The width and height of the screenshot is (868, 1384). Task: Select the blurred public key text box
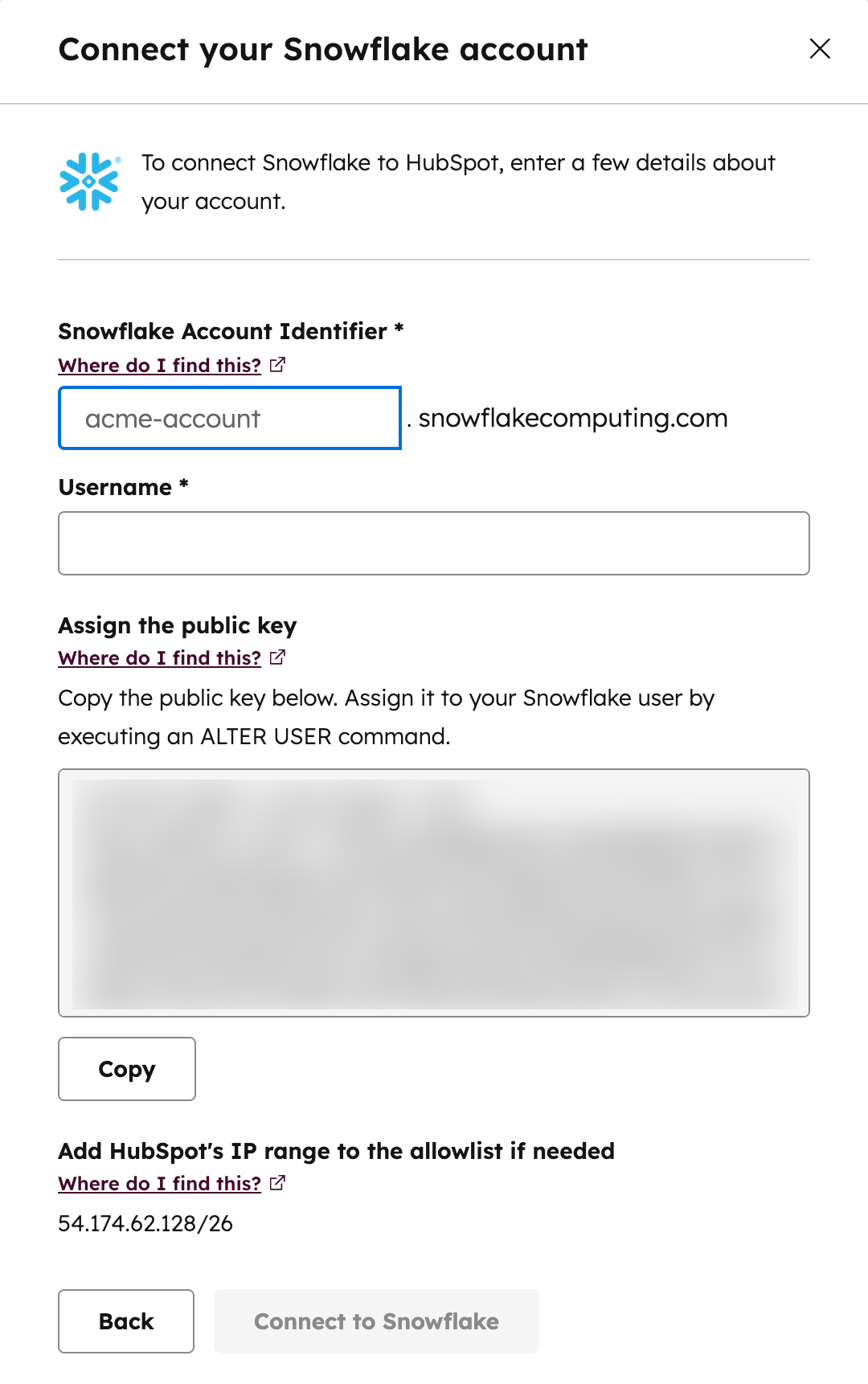pos(434,891)
